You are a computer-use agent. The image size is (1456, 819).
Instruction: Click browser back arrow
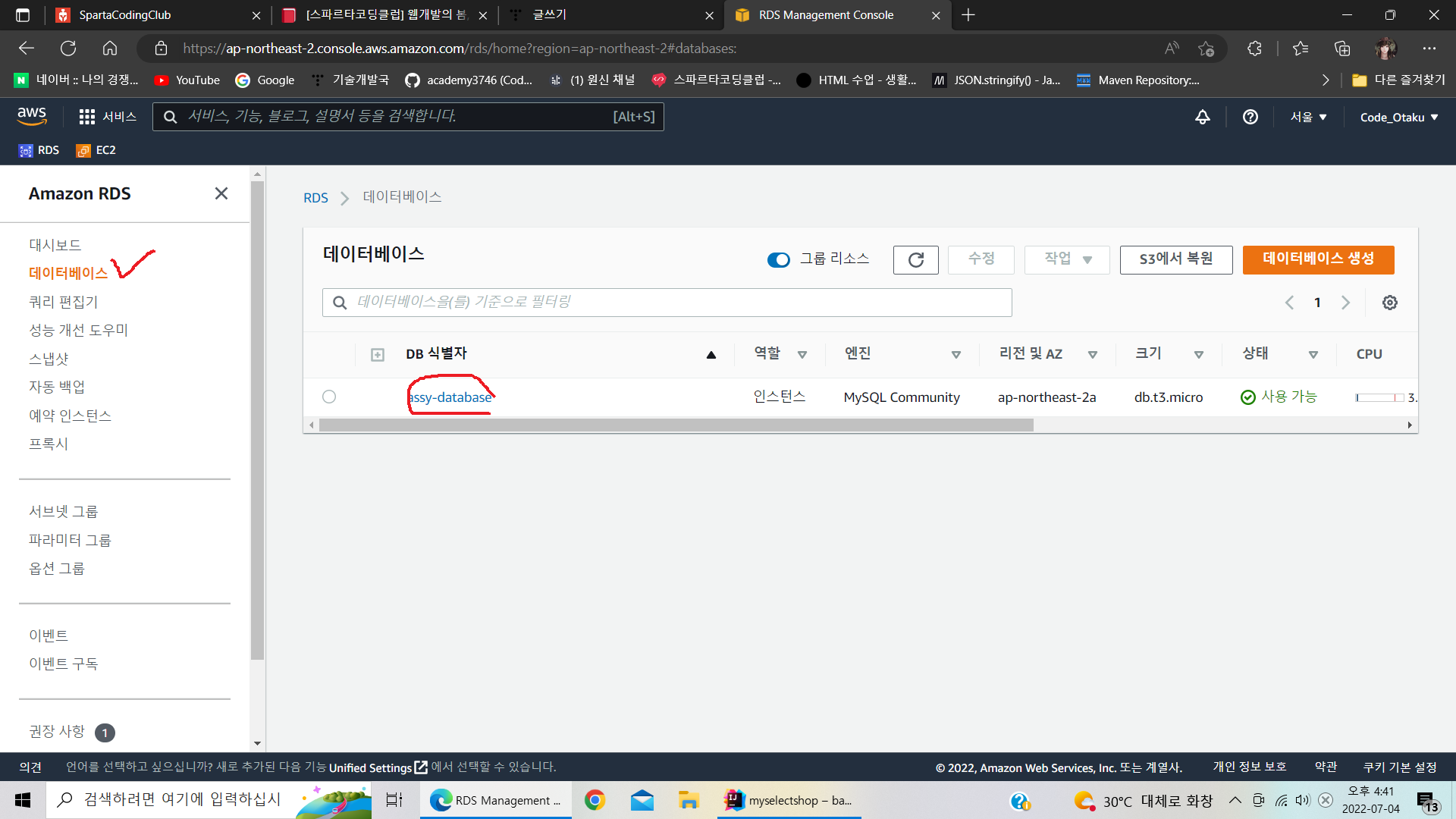coord(27,49)
